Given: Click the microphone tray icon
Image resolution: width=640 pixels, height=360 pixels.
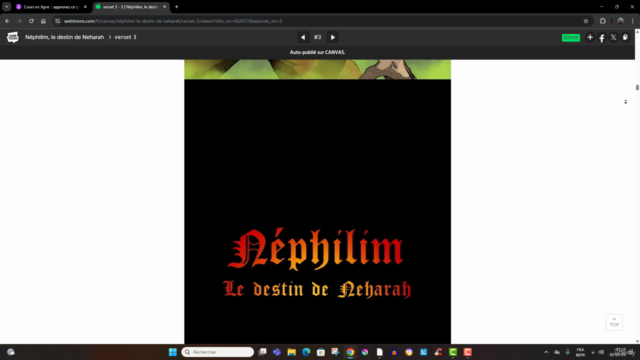Looking at the screenshot, I should tap(567, 352).
